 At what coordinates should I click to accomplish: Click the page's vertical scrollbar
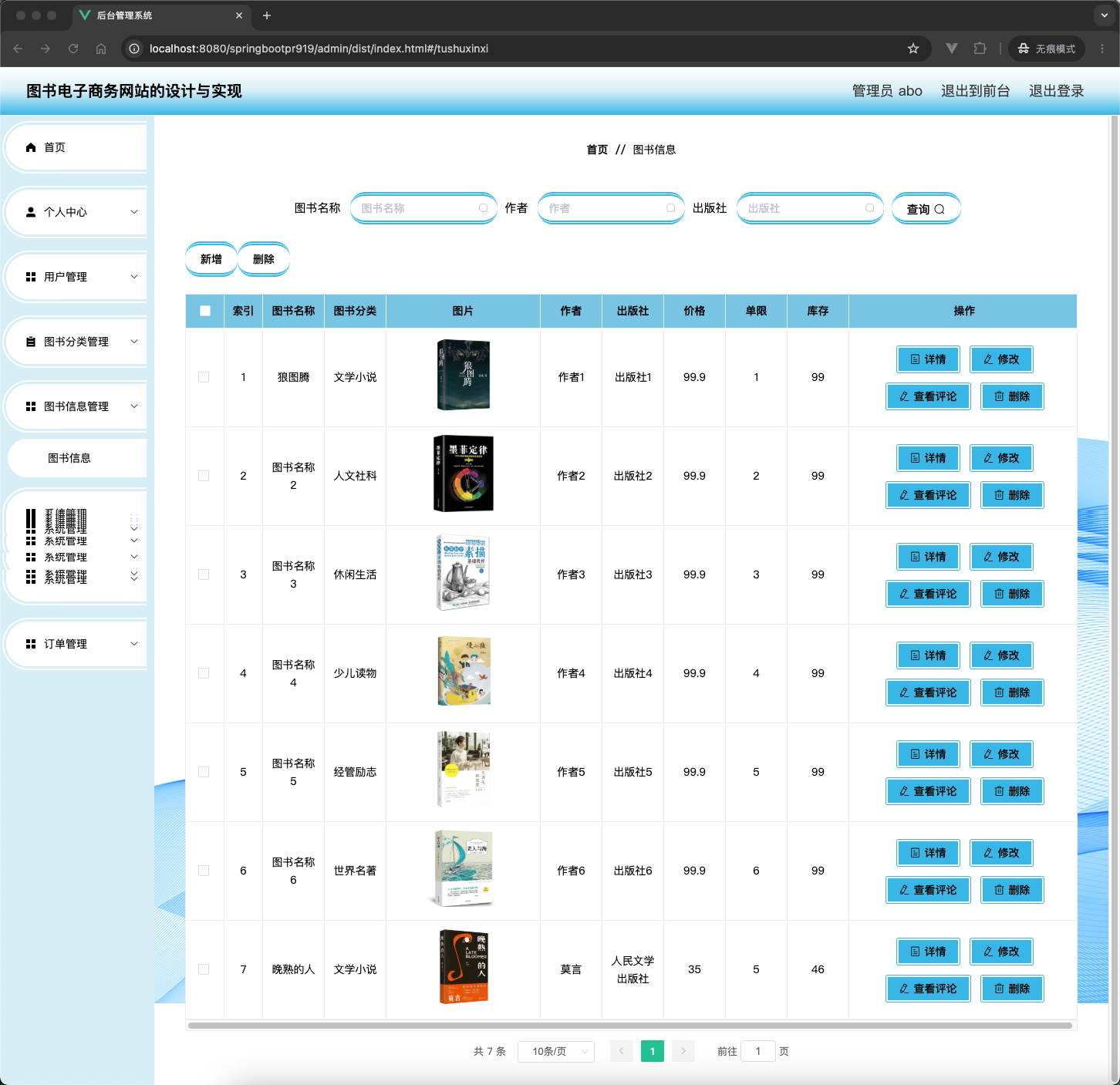[x=1114, y=598]
